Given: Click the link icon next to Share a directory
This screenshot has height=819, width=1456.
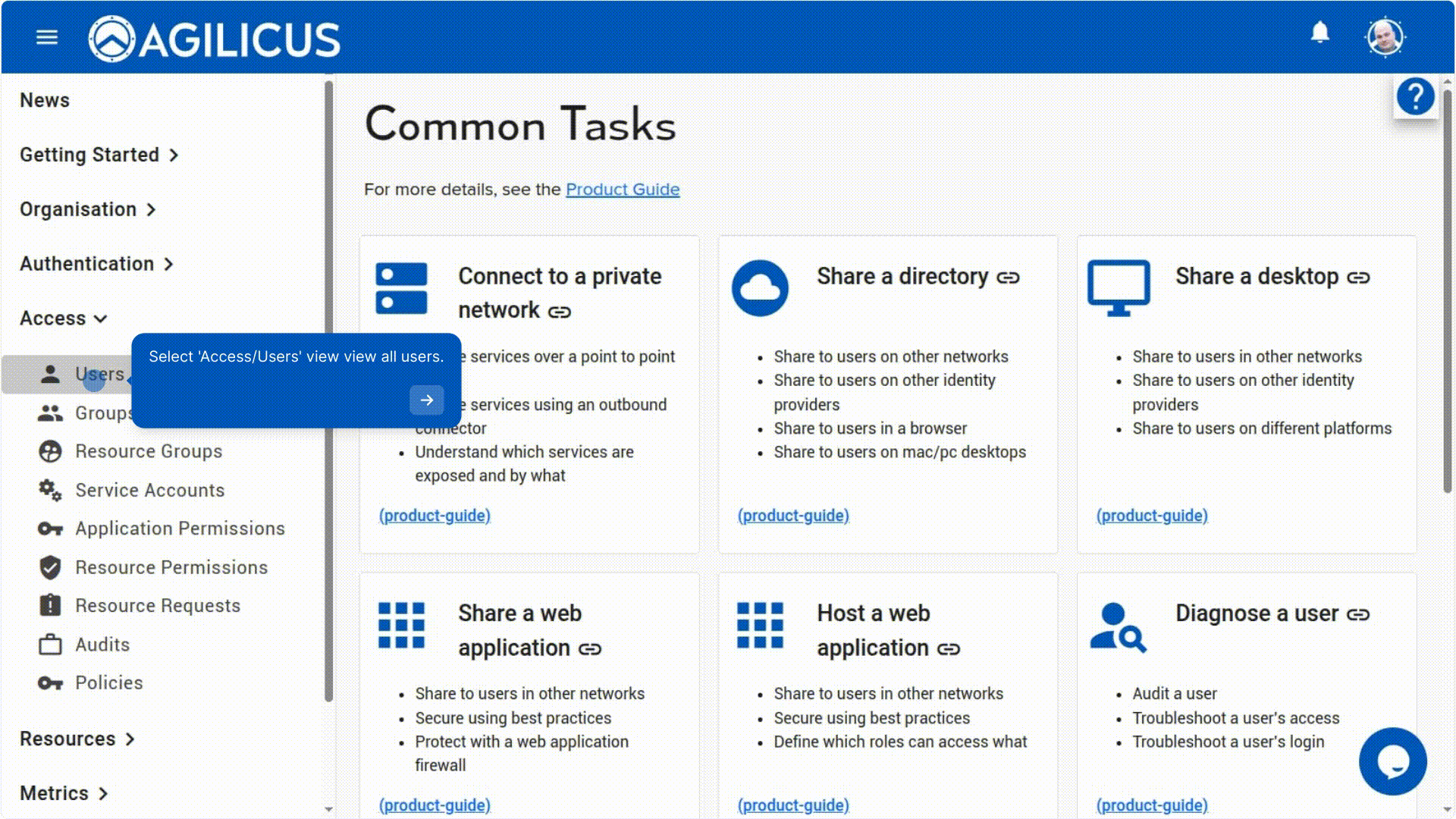Looking at the screenshot, I should pyautogui.click(x=1008, y=278).
